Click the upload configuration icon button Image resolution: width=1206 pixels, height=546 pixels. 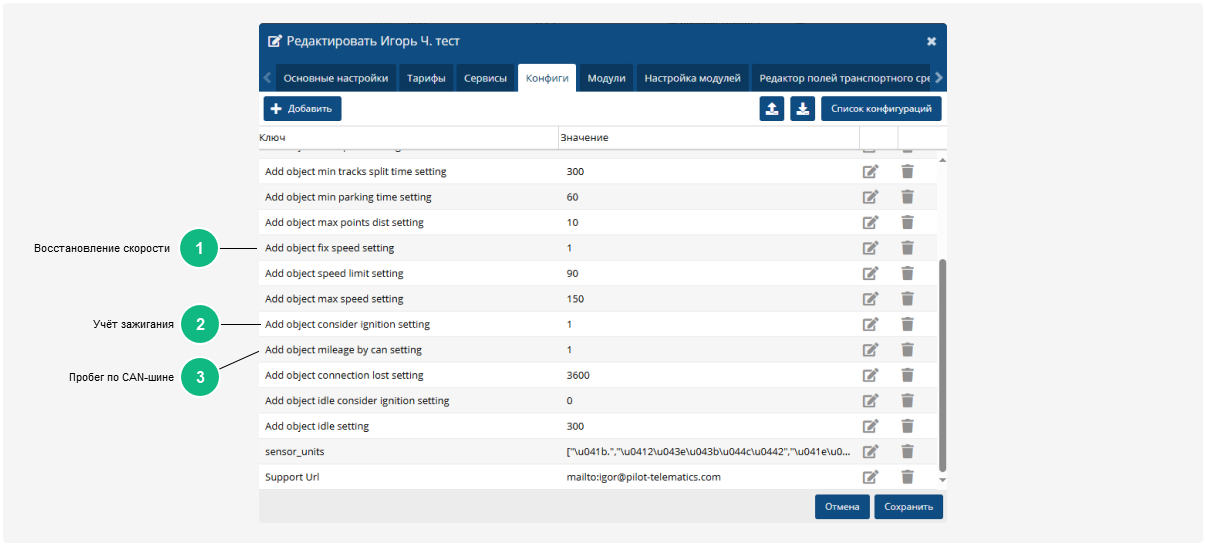click(772, 109)
